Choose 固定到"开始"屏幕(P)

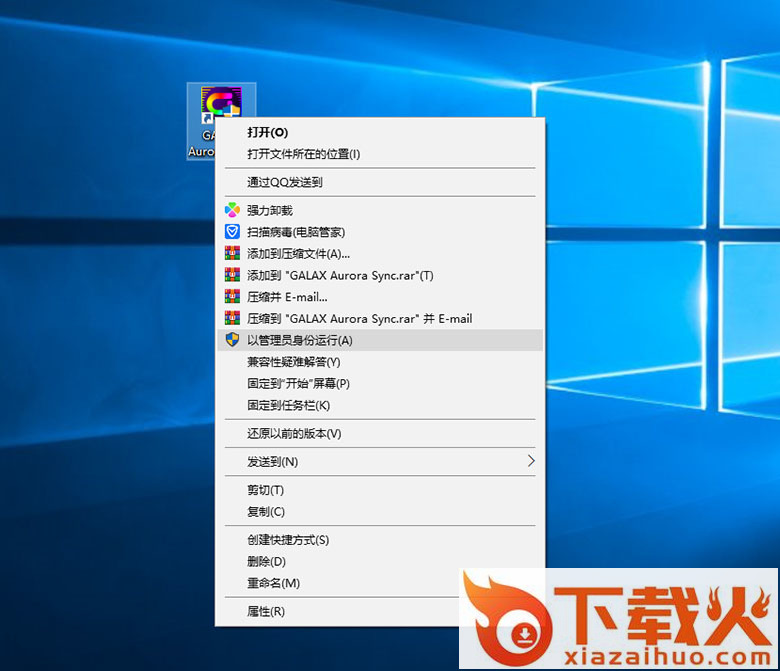point(298,384)
